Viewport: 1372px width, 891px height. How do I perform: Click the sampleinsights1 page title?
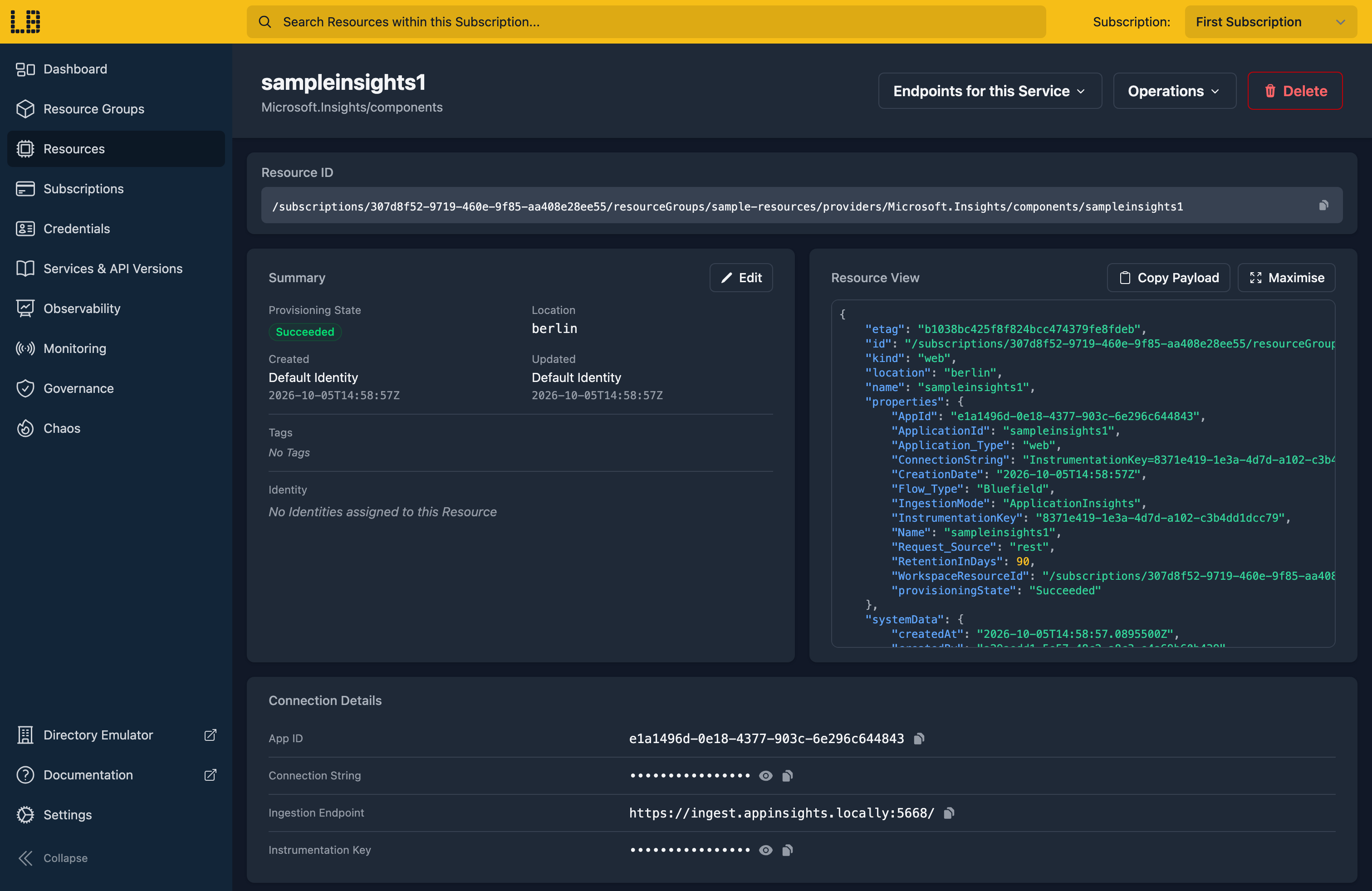coord(343,83)
